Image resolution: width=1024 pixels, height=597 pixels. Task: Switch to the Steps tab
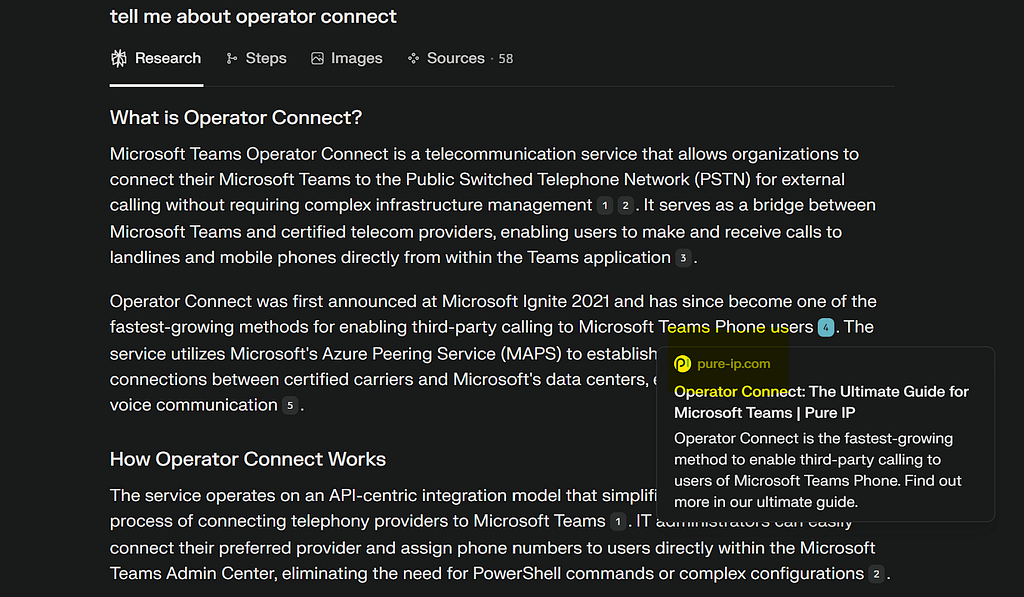256,58
